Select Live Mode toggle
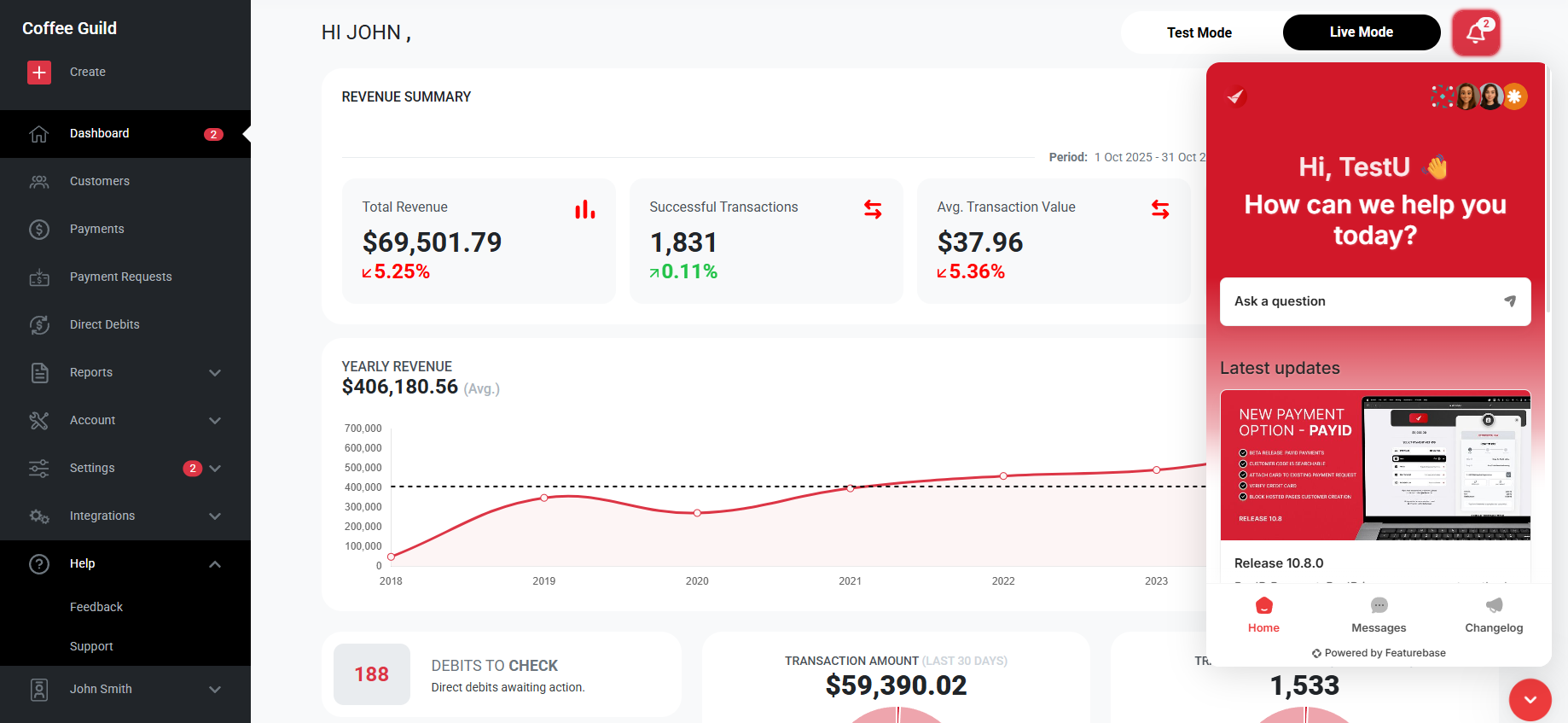This screenshot has height=723, width=1568. pos(1362,32)
